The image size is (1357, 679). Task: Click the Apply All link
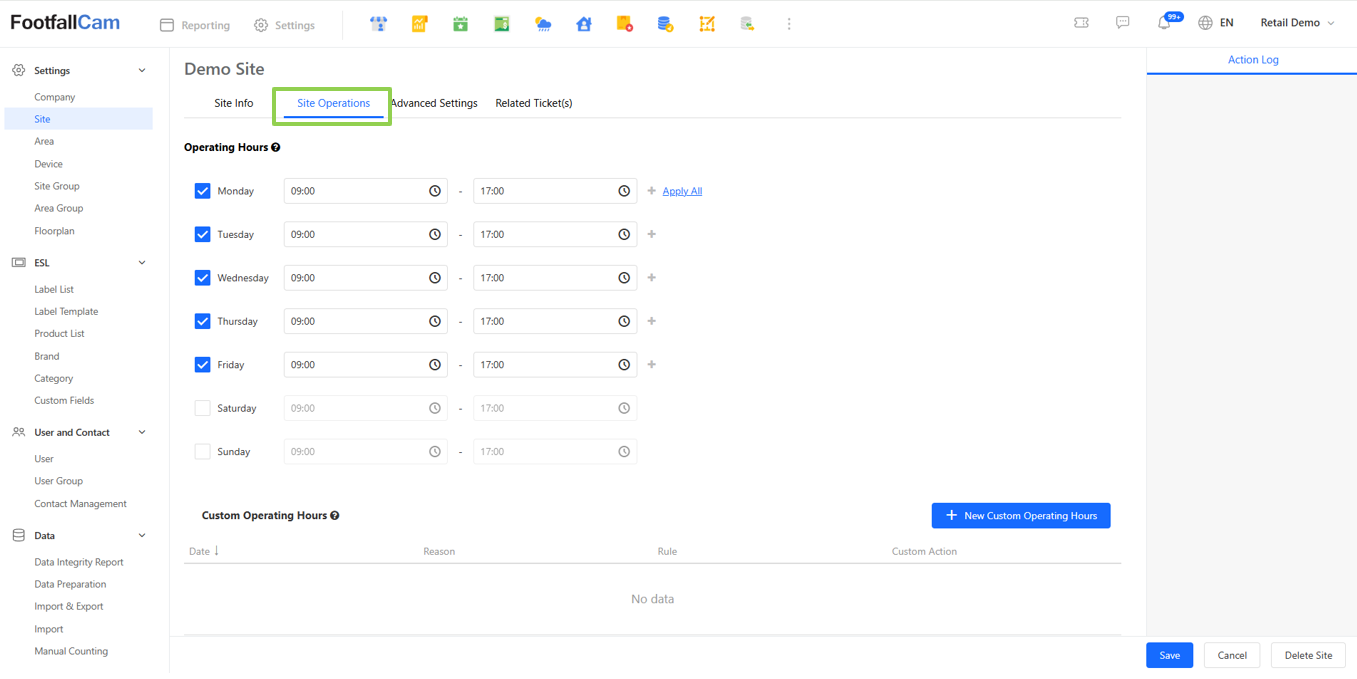682,191
